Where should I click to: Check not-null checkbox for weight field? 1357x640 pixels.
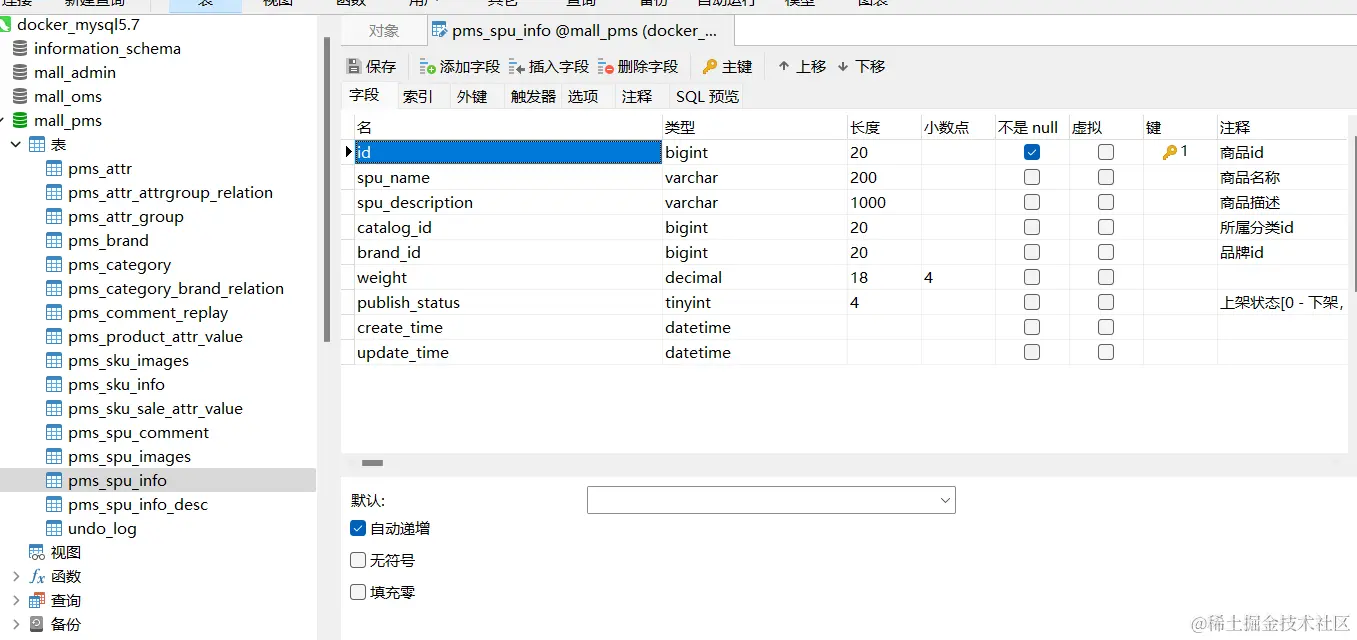coord(1032,277)
